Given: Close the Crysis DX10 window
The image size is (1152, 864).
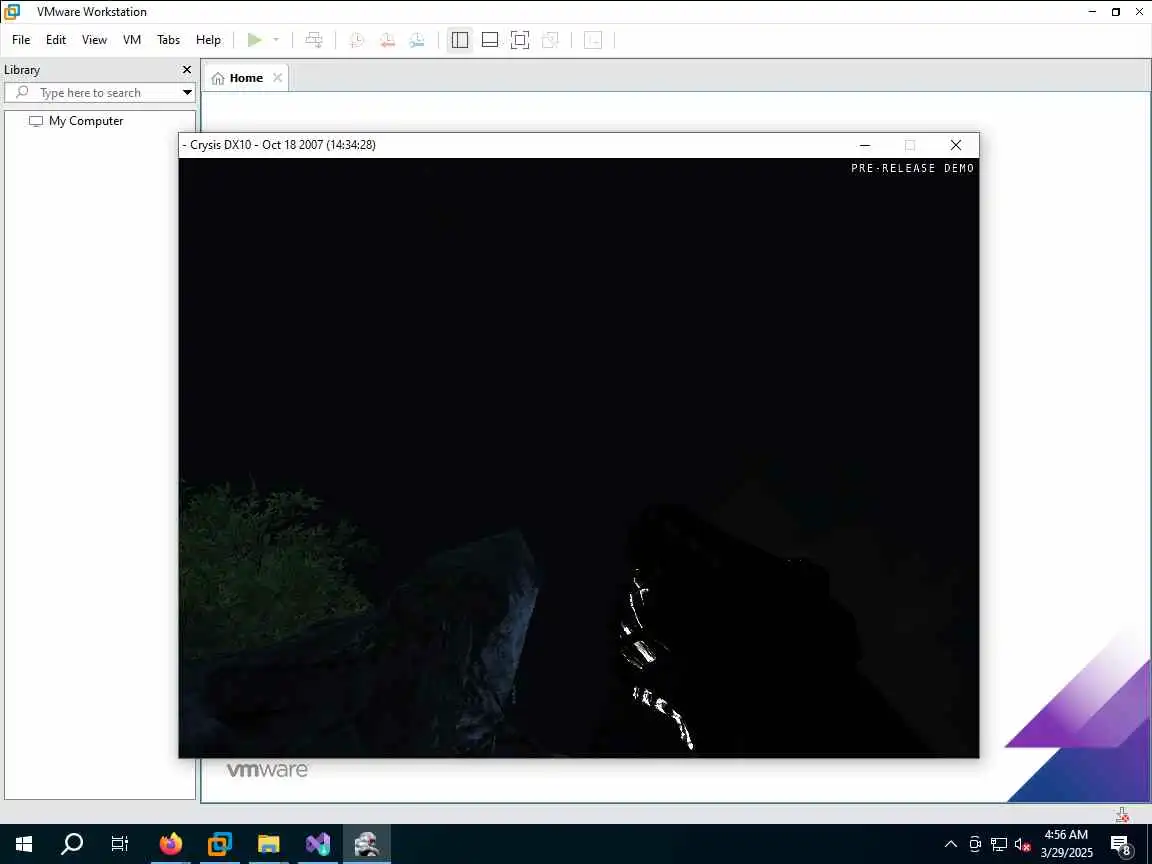Looking at the screenshot, I should [x=956, y=145].
